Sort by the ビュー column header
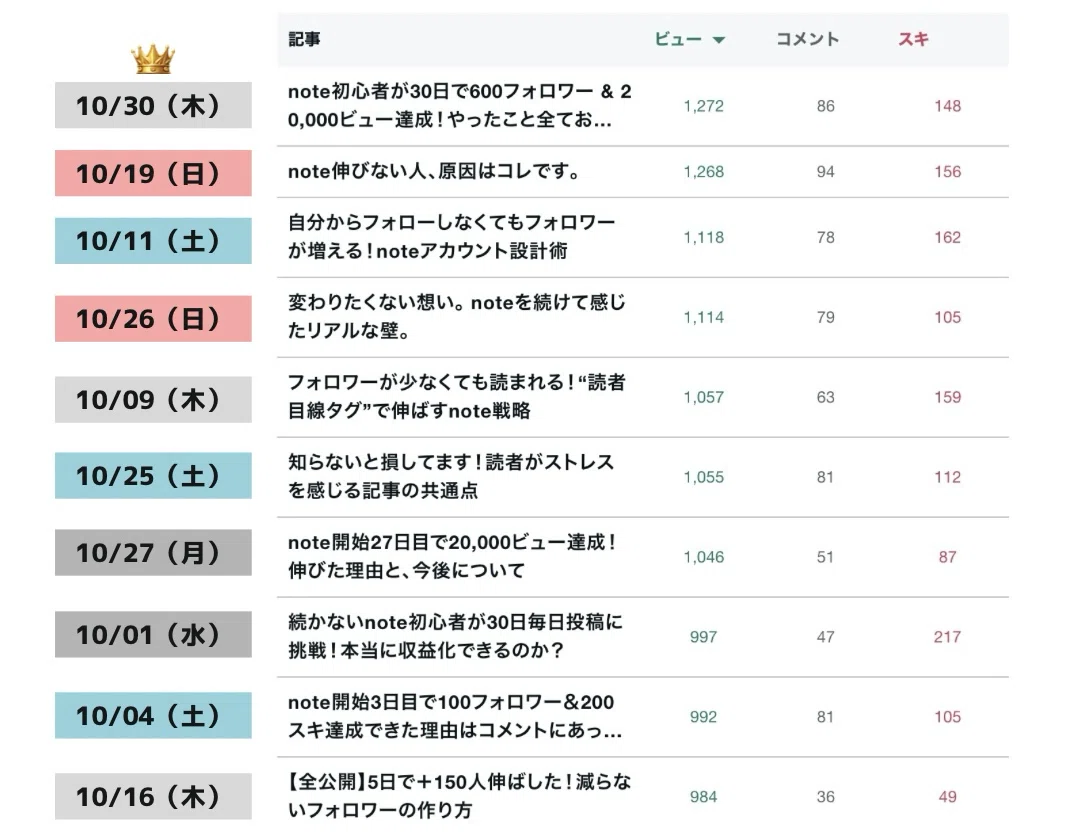The image size is (1080, 836). (678, 39)
